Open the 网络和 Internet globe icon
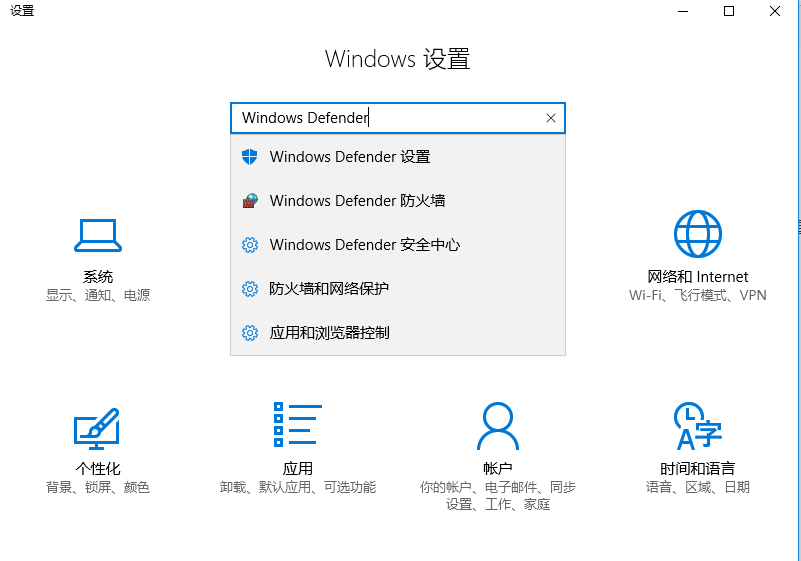The width and height of the screenshot is (801, 561). pos(697,235)
